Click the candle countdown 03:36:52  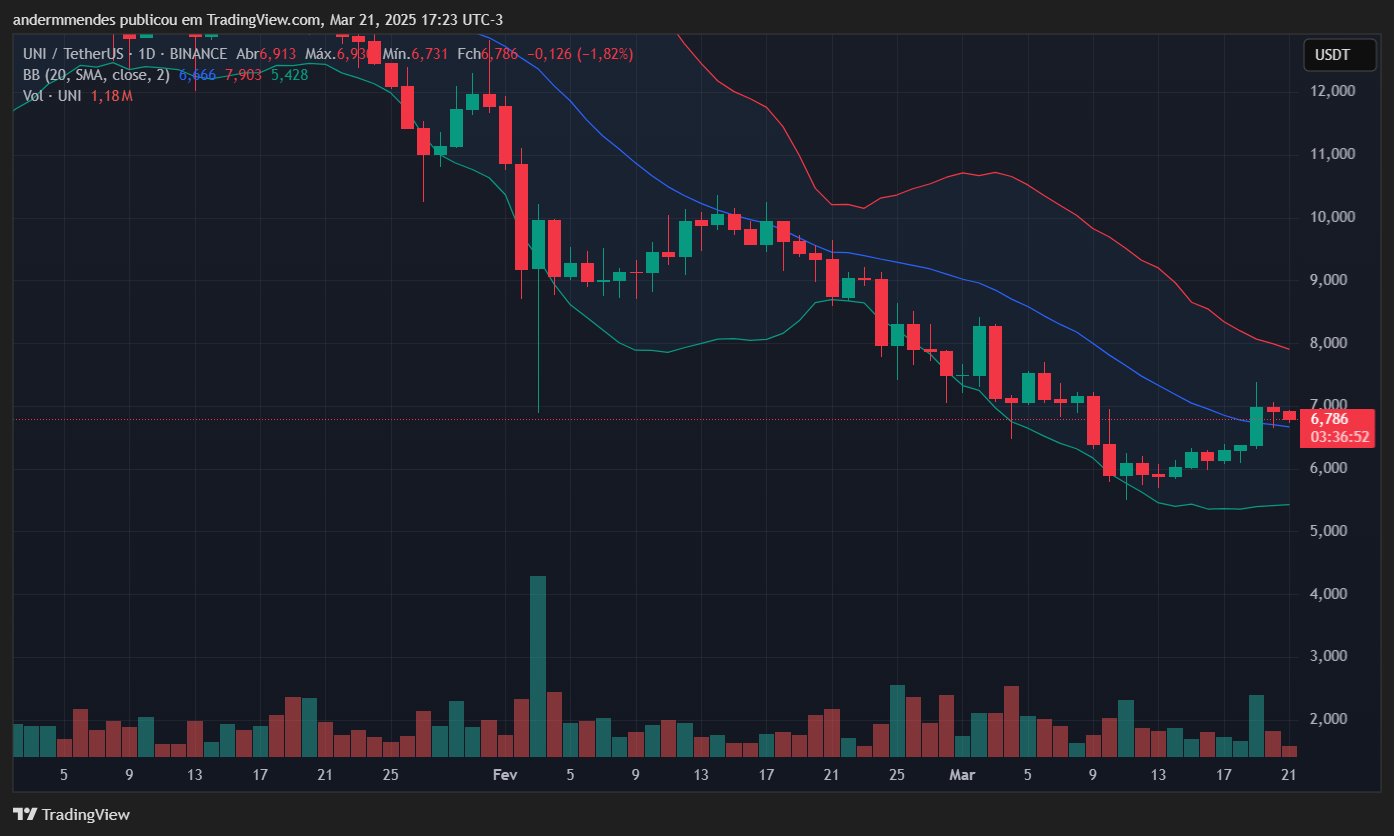coord(1340,437)
